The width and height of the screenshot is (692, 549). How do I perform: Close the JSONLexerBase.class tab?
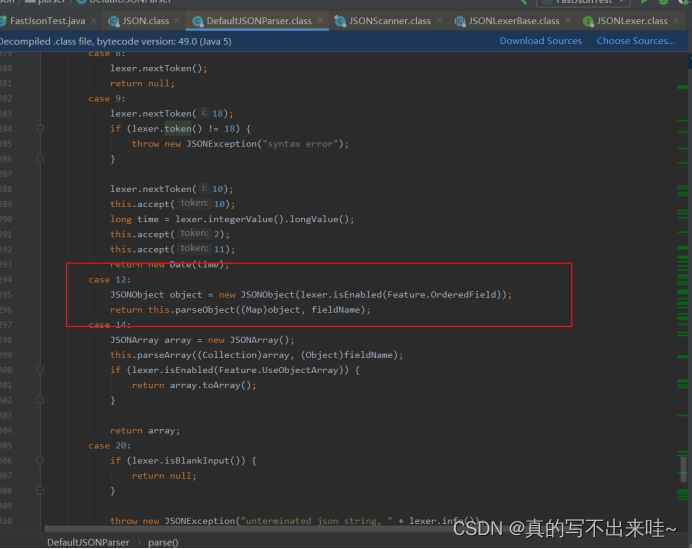(568, 21)
